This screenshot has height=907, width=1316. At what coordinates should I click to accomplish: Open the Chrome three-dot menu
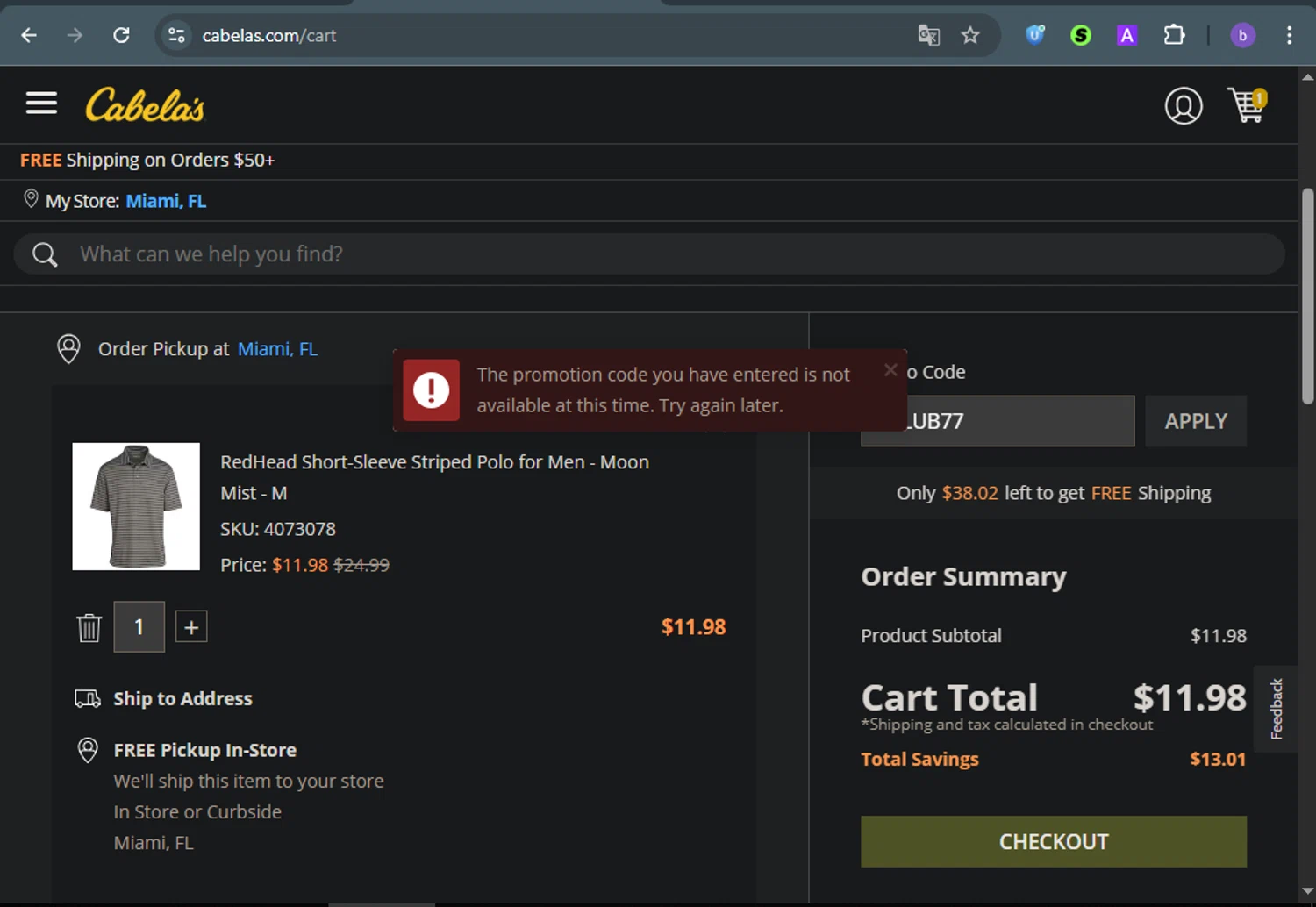[1289, 35]
